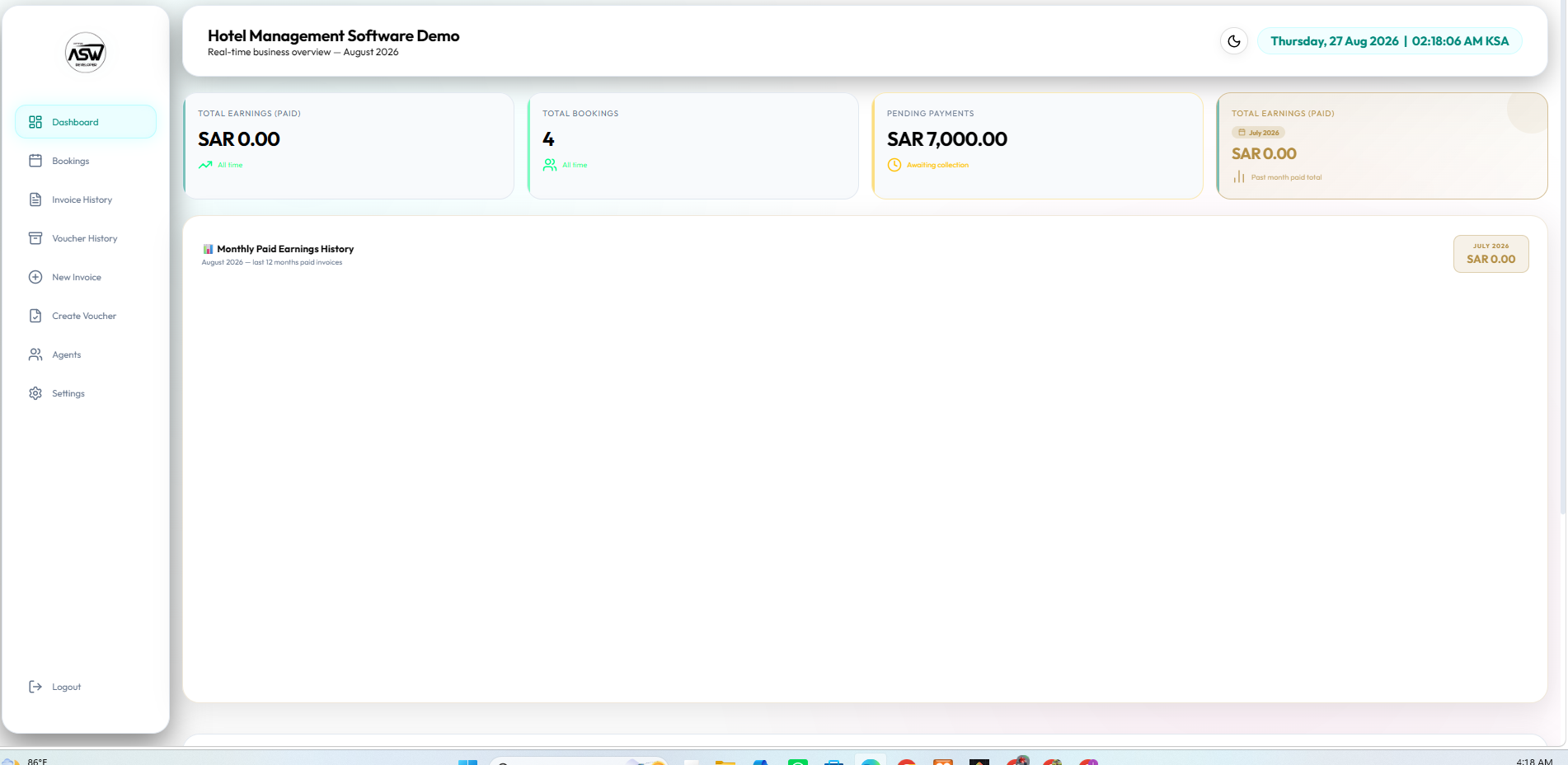
Task: Click the JULY 2026 SAR 0.00 summary box
Action: coord(1491,254)
